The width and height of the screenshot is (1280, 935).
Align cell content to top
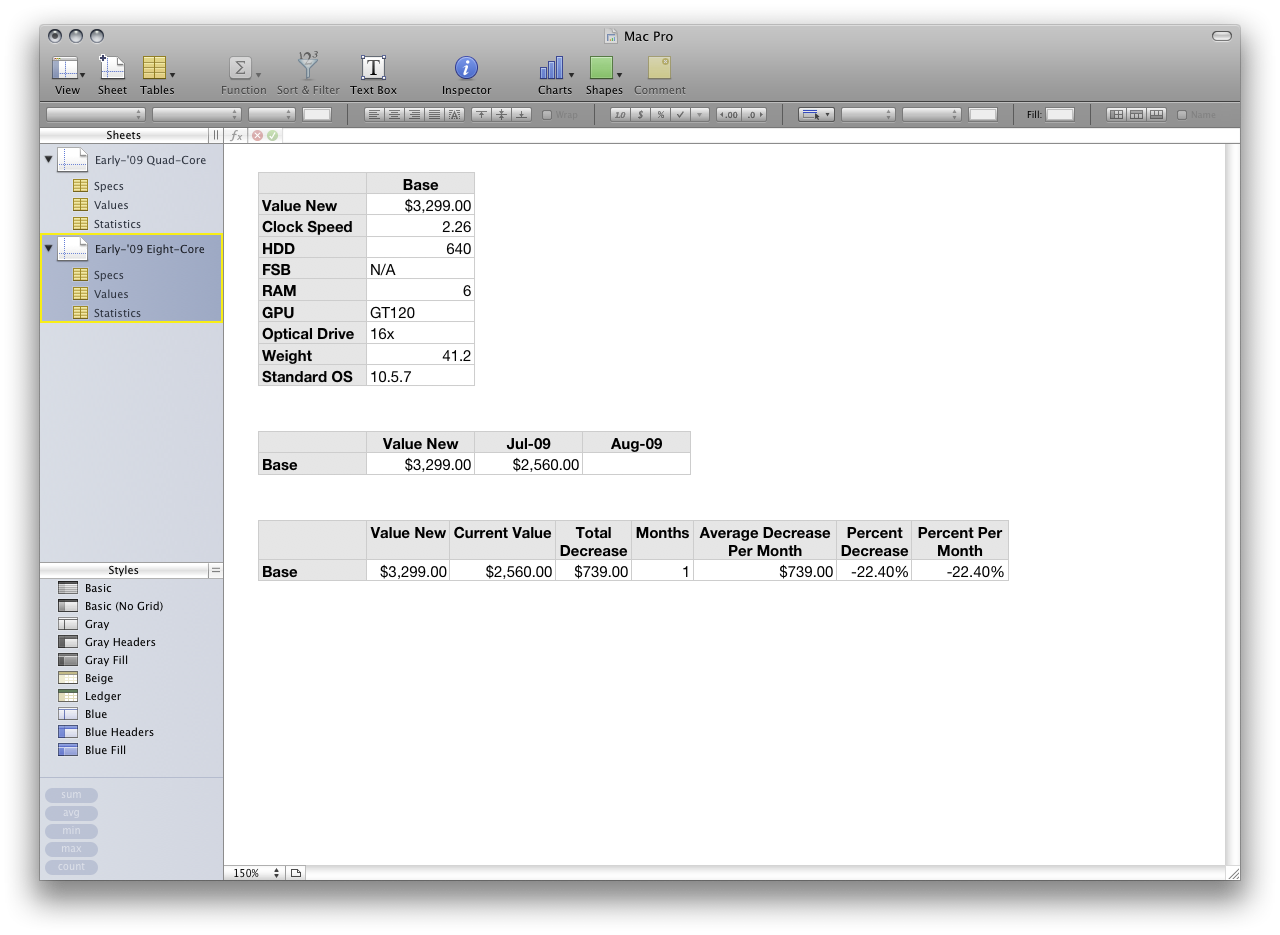[x=481, y=115]
